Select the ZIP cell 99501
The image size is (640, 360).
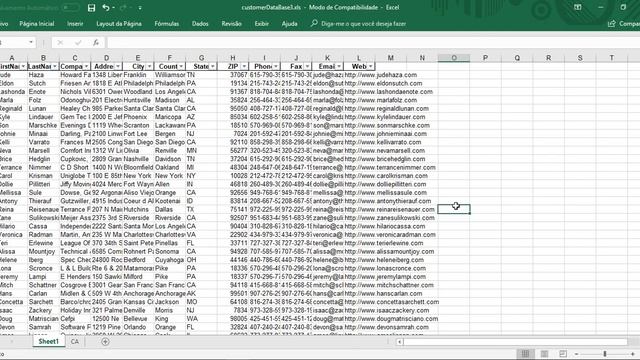233,293
